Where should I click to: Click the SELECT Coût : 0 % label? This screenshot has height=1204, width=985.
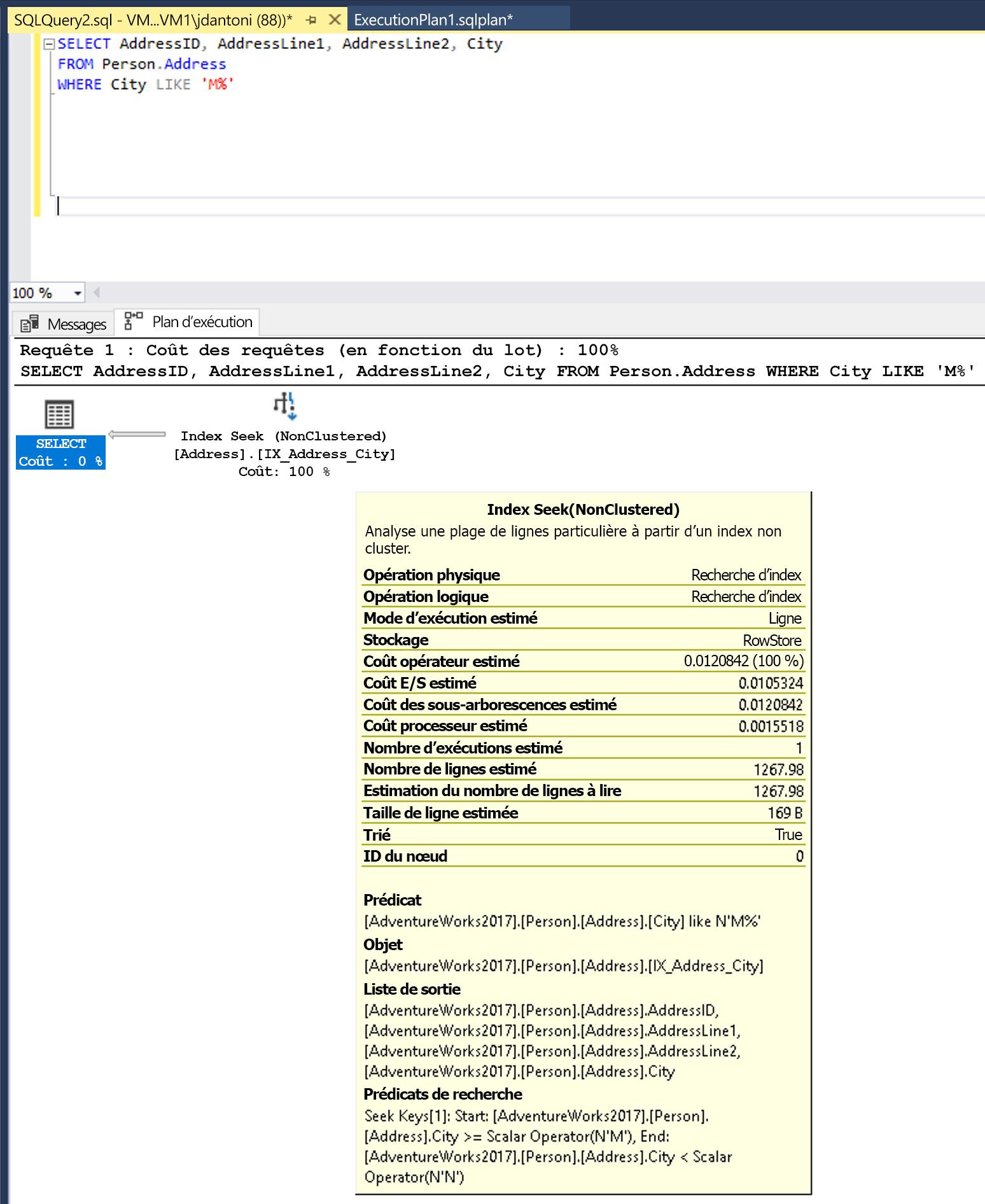61,452
